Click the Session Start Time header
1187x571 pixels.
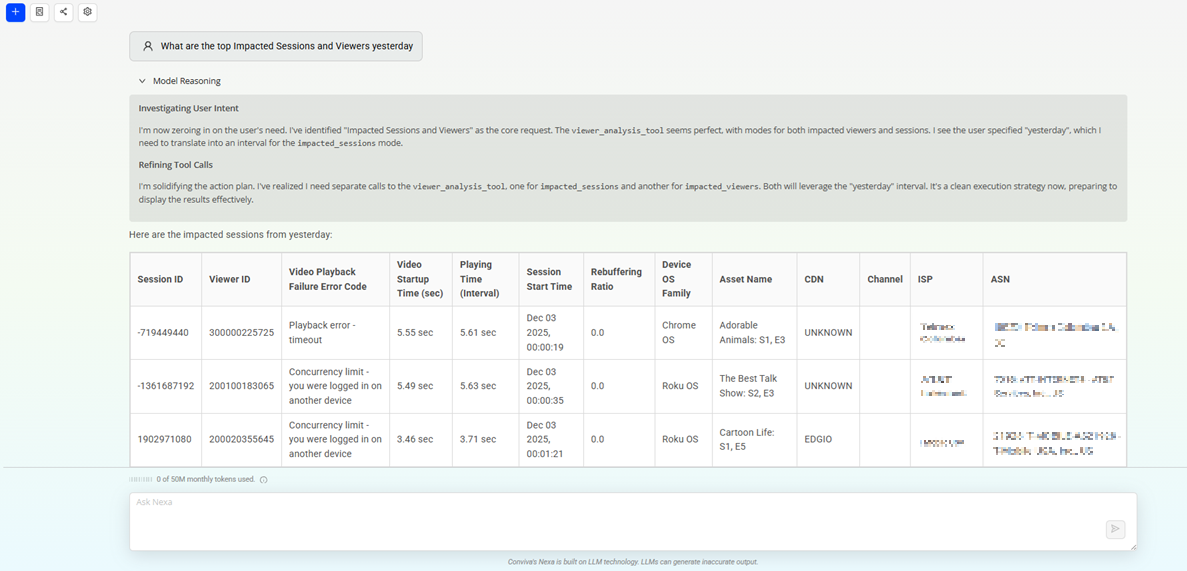(550, 279)
